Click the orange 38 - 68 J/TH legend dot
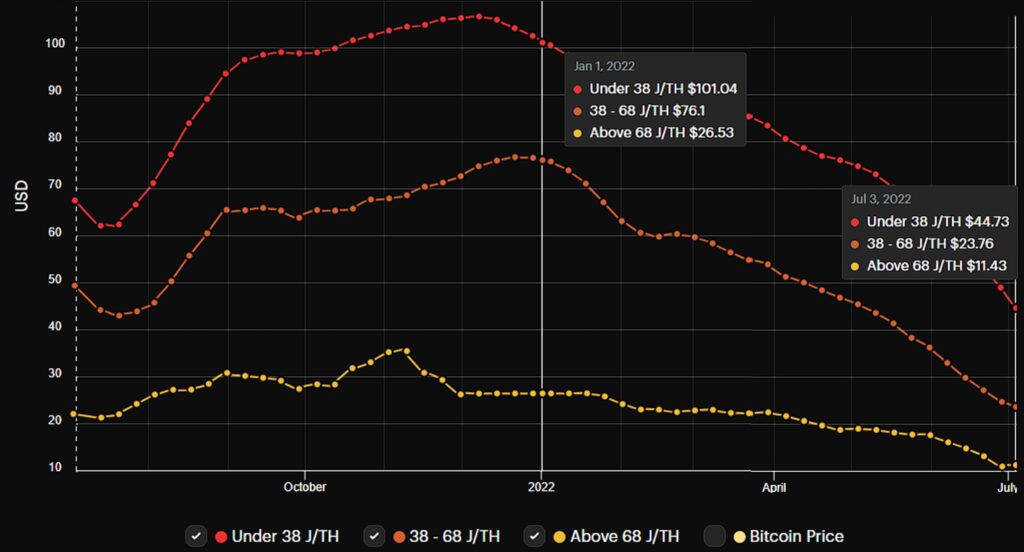 pyautogui.click(x=399, y=536)
